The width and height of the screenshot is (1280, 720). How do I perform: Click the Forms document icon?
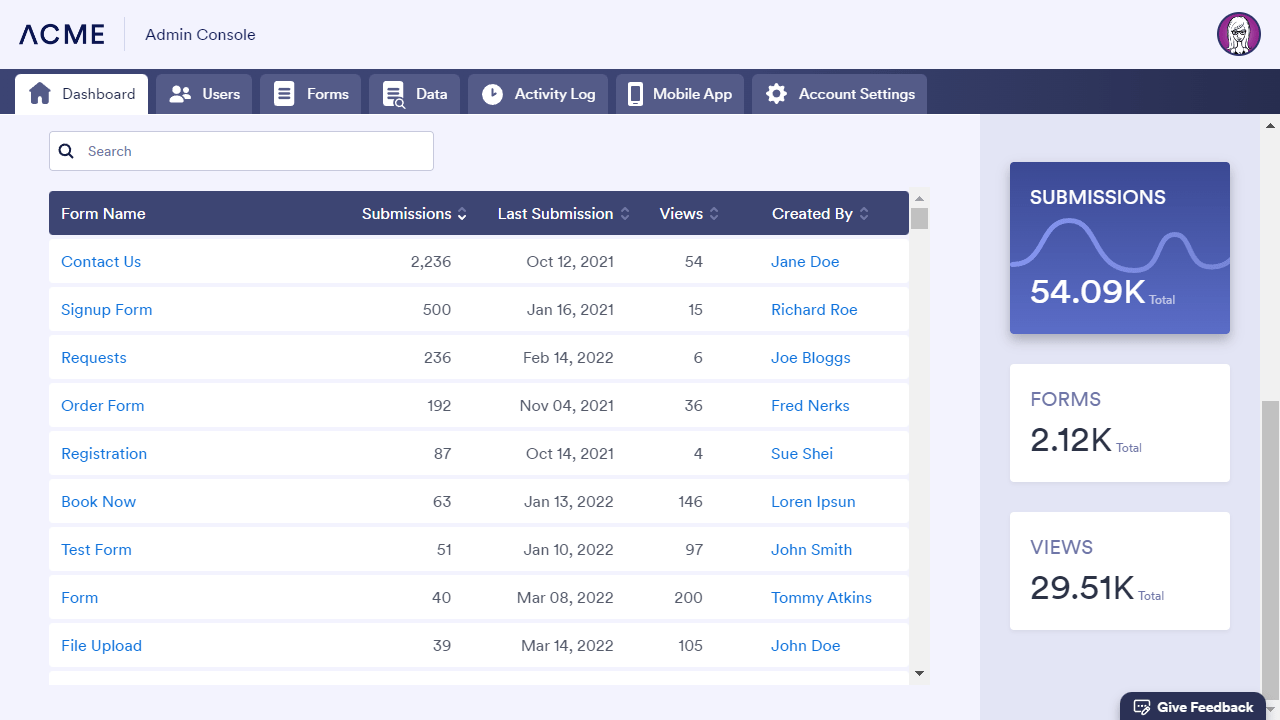point(284,94)
